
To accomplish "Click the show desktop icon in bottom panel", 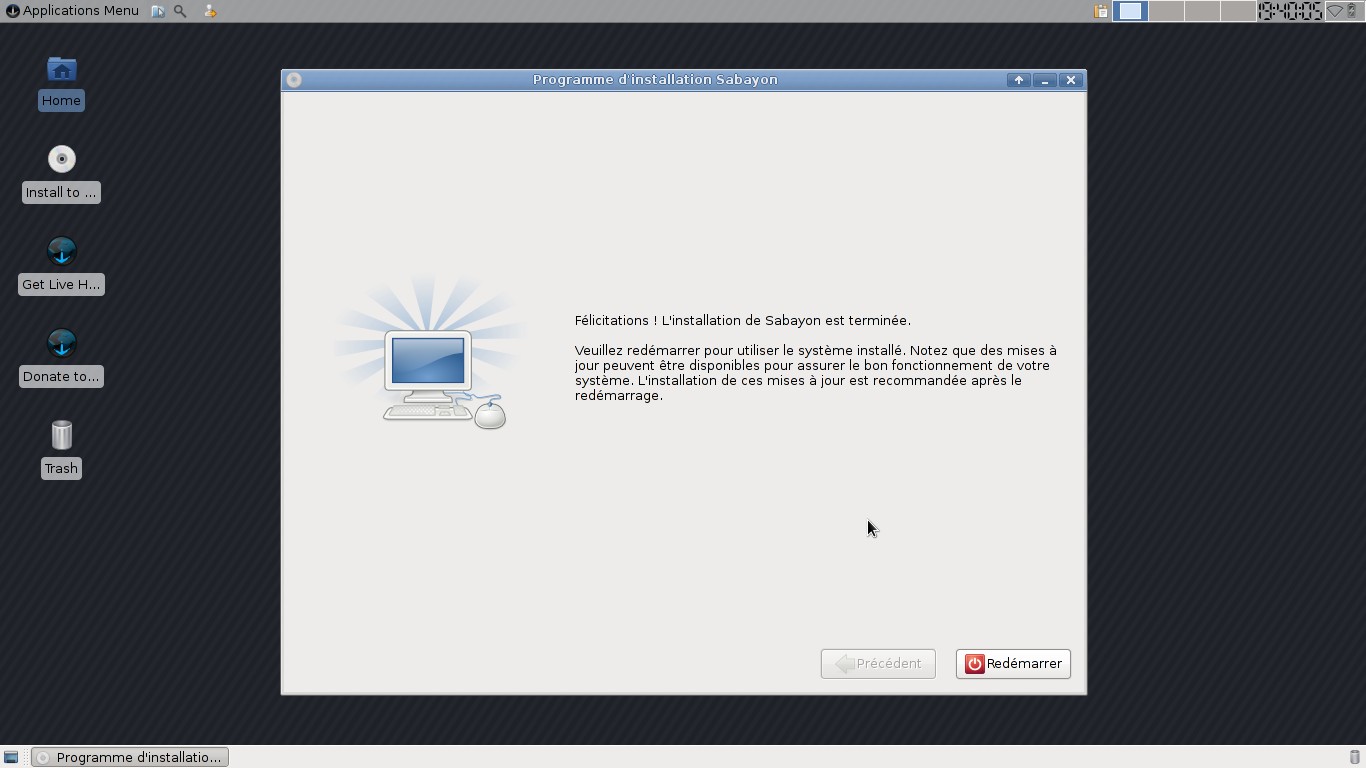I will coord(11,757).
